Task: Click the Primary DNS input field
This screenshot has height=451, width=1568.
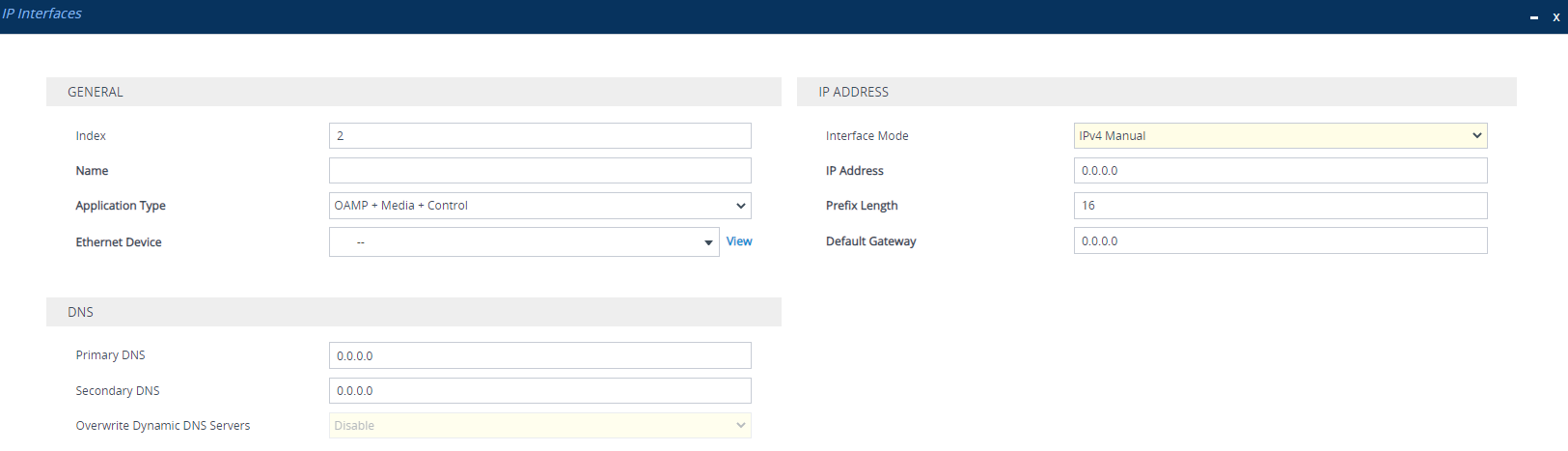Action: point(539,355)
